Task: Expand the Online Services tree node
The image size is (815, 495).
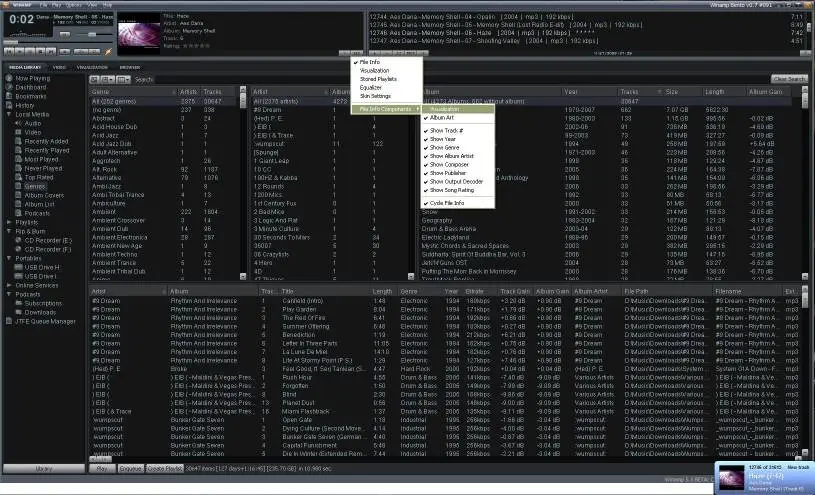Action: point(9,285)
